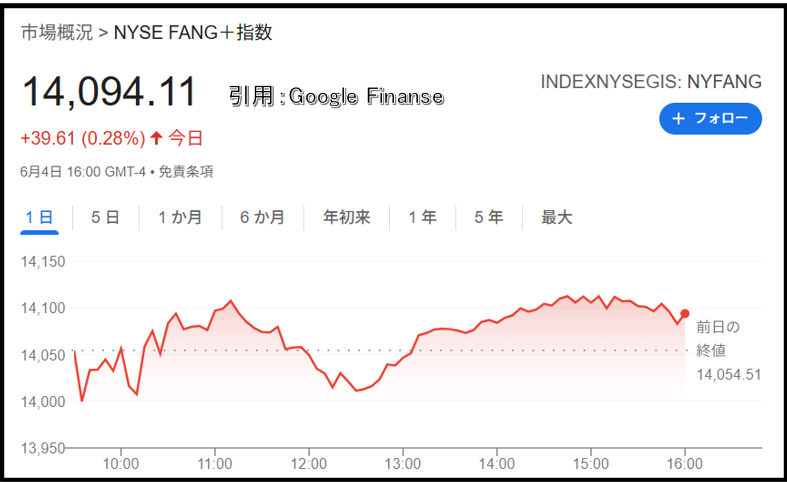Image resolution: width=787 pixels, height=482 pixels.
Task: Switch to the 5日 chart tab
Action: (x=105, y=217)
